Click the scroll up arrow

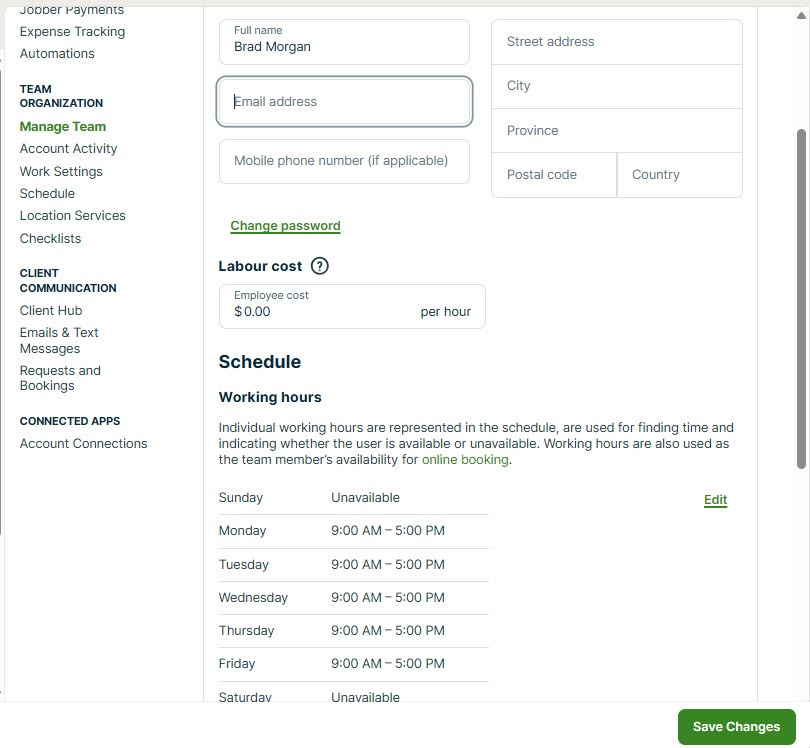pos(801,15)
